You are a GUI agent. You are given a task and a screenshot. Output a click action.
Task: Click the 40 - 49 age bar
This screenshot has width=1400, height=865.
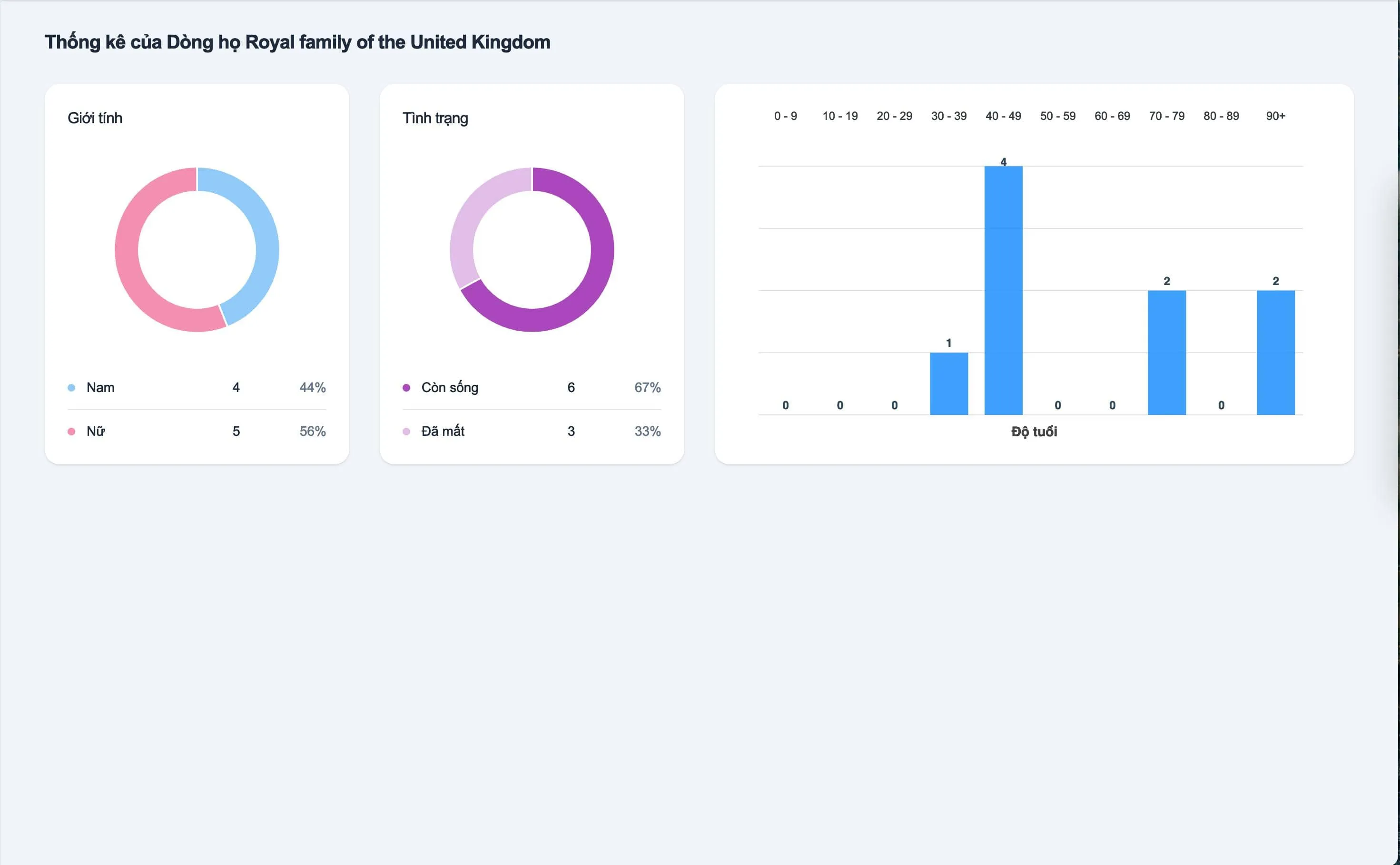coord(1003,290)
